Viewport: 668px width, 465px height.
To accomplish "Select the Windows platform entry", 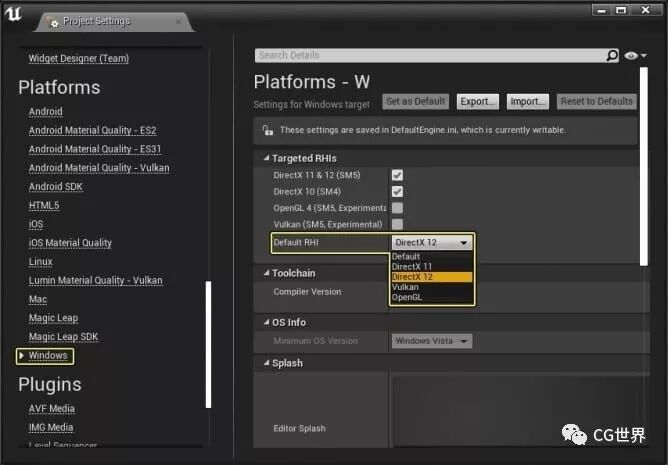I will click(48, 355).
